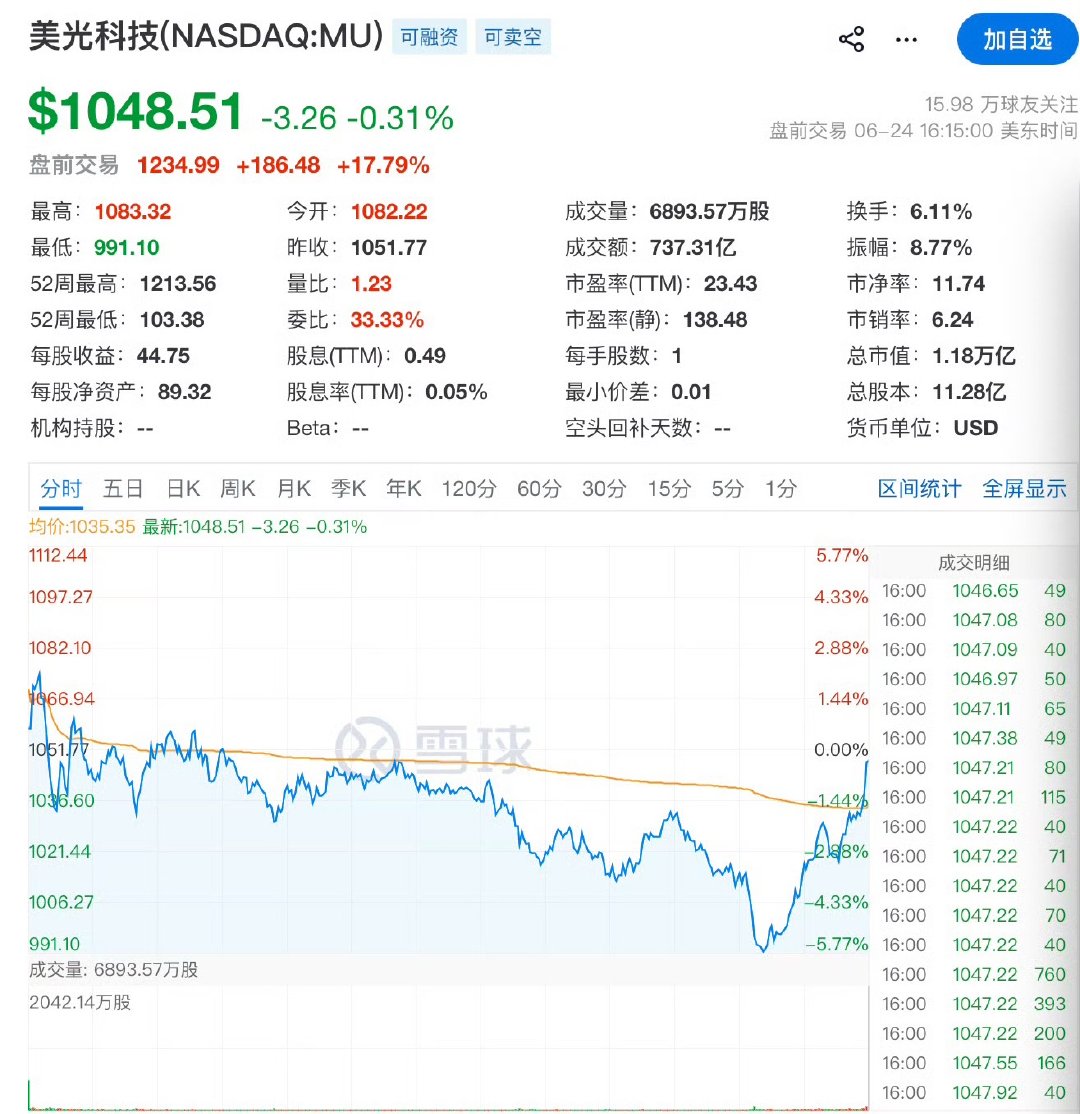The height and width of the screenshot is (1114, 1080).
Task: Click the current price $1048.51
Action: click(136, 111)
